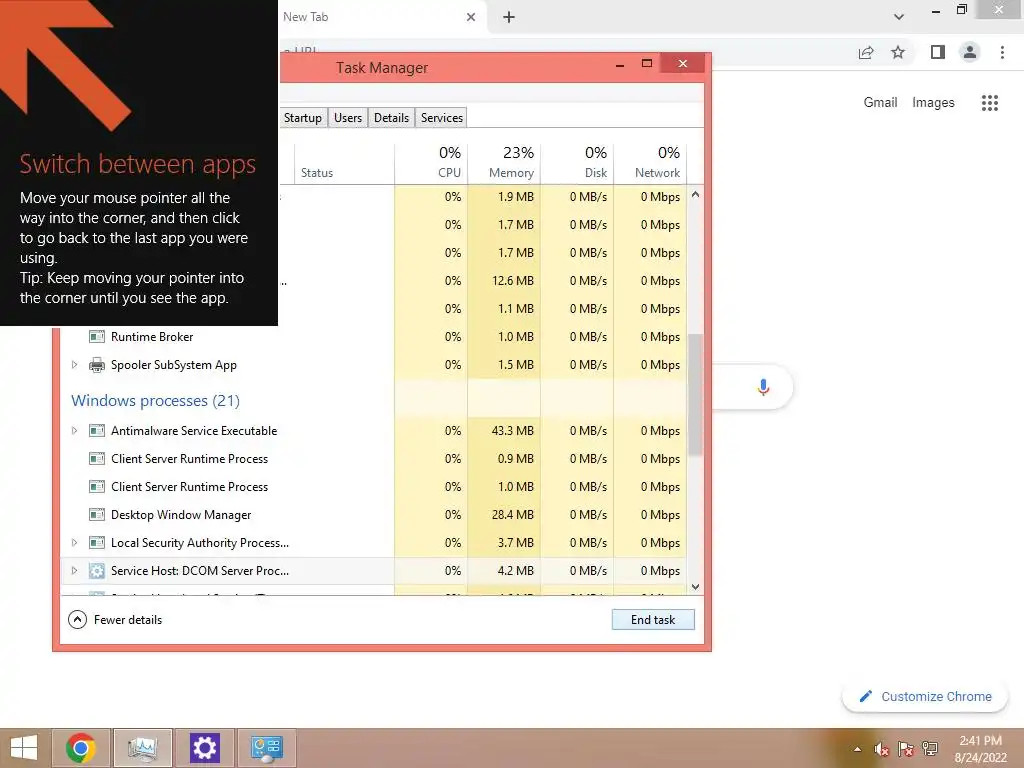Switch to the Startup tab
Screen dimensions: 1024x768
(302, 118)
